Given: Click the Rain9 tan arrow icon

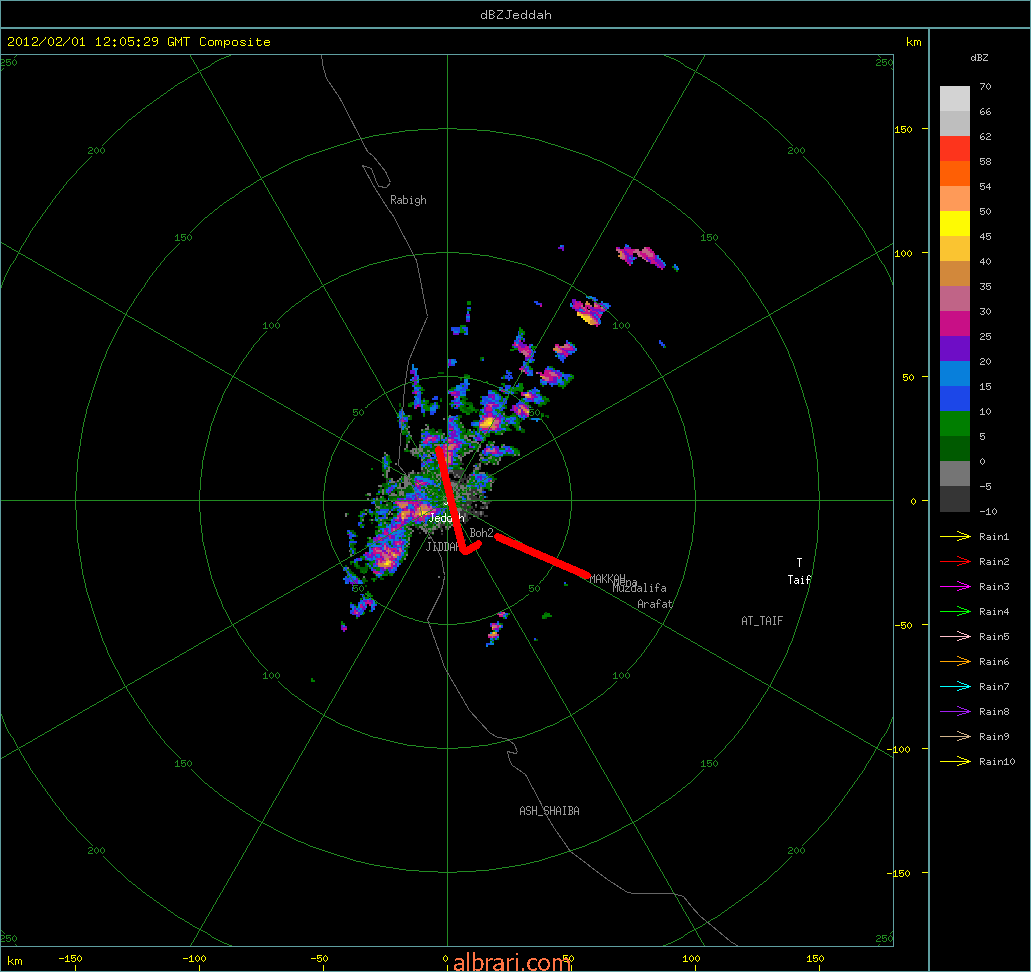Looking at the screenshot, I should pos(955,737).
